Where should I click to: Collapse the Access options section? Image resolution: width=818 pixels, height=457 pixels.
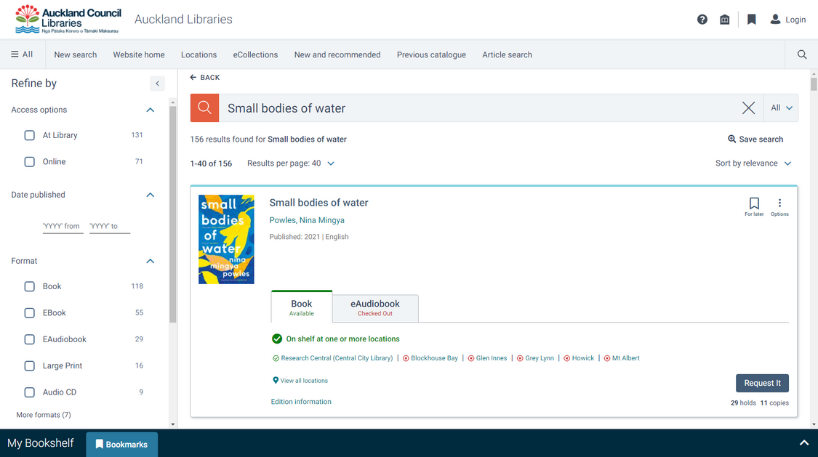coord(150,110)
